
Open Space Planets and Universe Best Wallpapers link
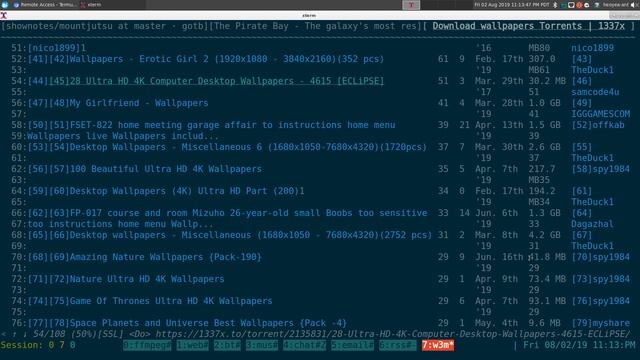[x=208, y=324]
